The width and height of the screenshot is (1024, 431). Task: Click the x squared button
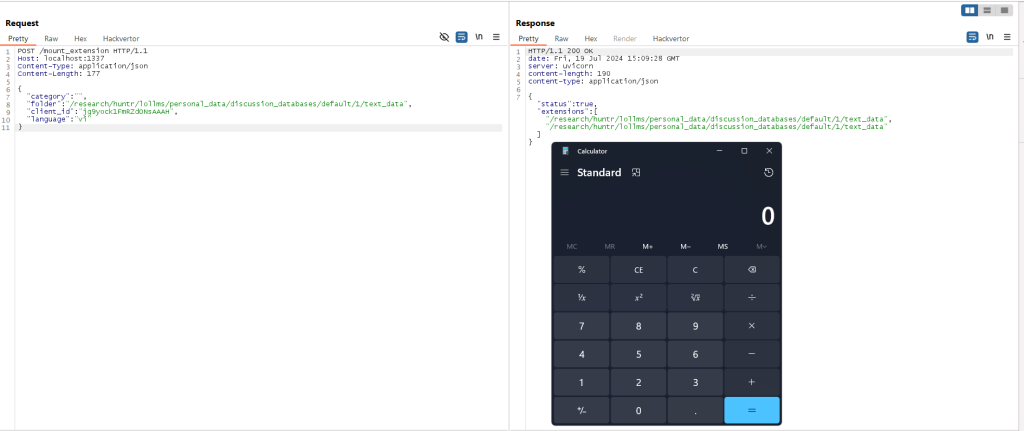638,298
